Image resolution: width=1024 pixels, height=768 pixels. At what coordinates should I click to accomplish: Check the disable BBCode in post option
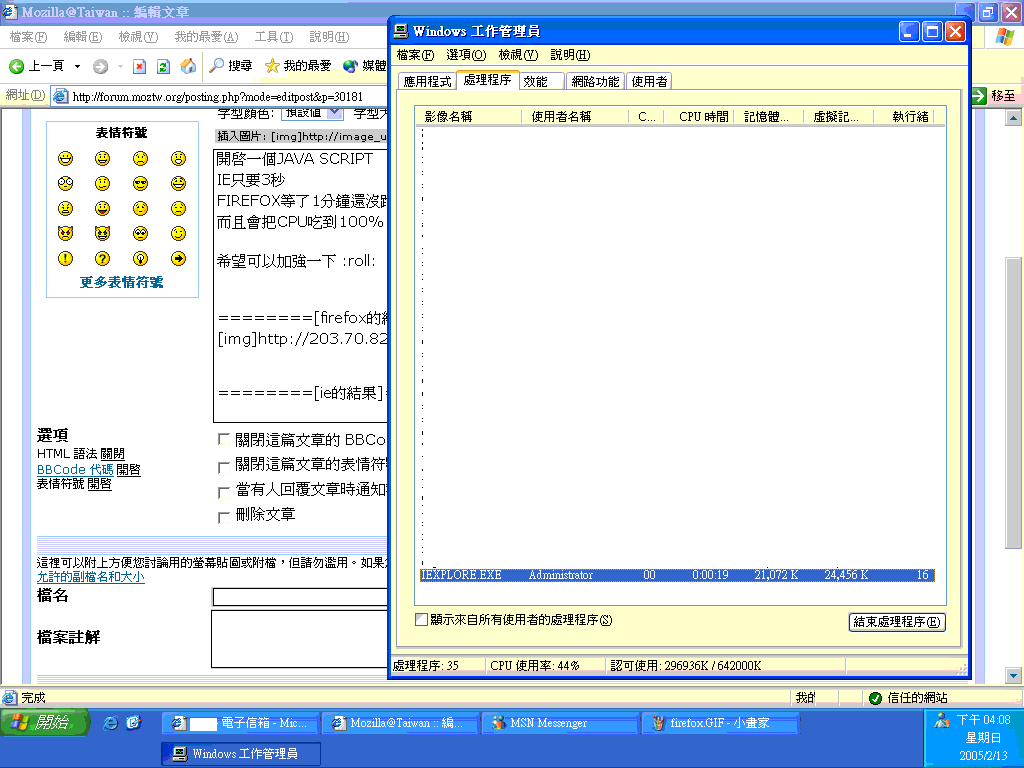(x=224, y=440)
